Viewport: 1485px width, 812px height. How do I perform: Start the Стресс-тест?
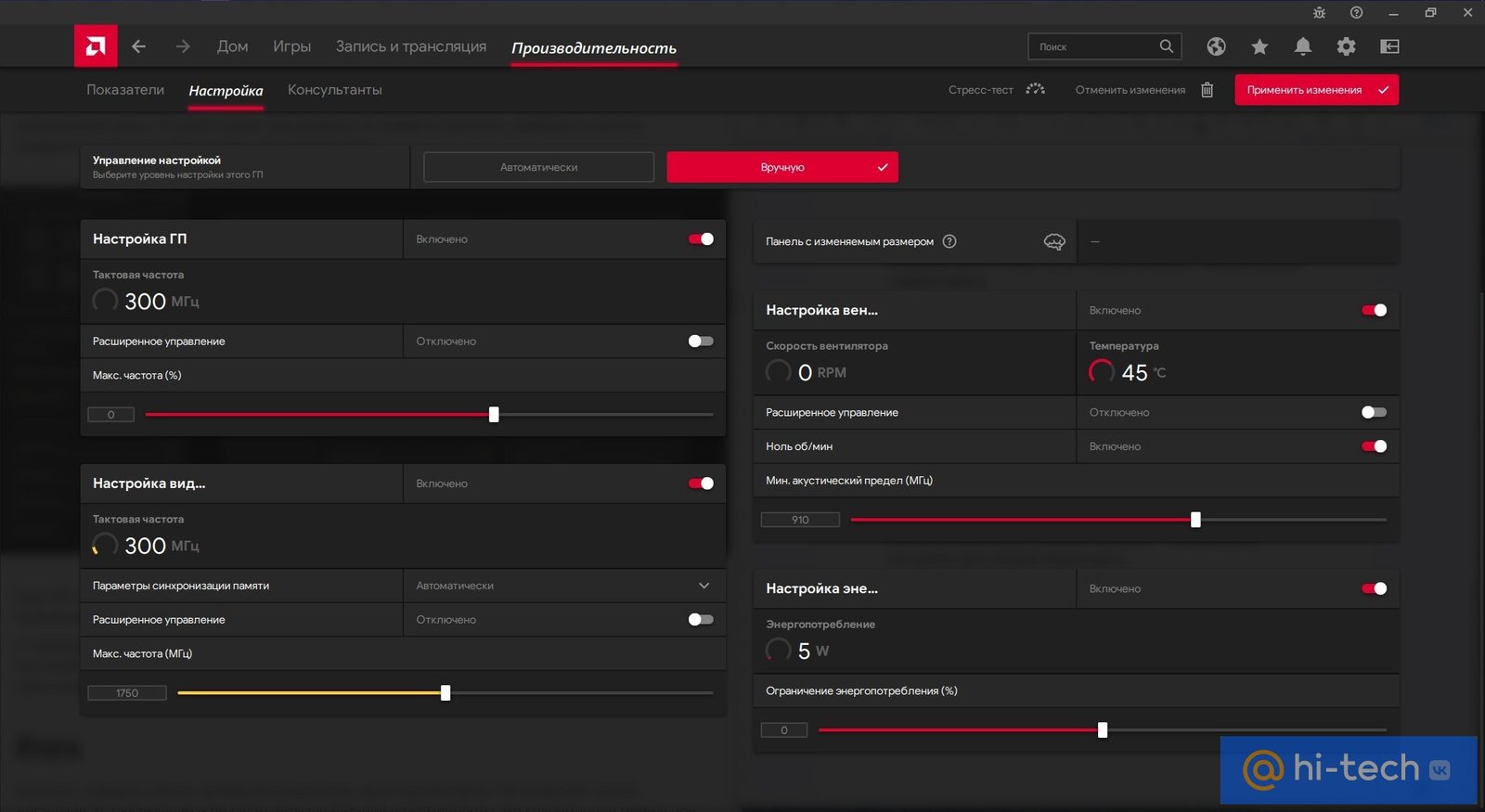tap(981, 90)
